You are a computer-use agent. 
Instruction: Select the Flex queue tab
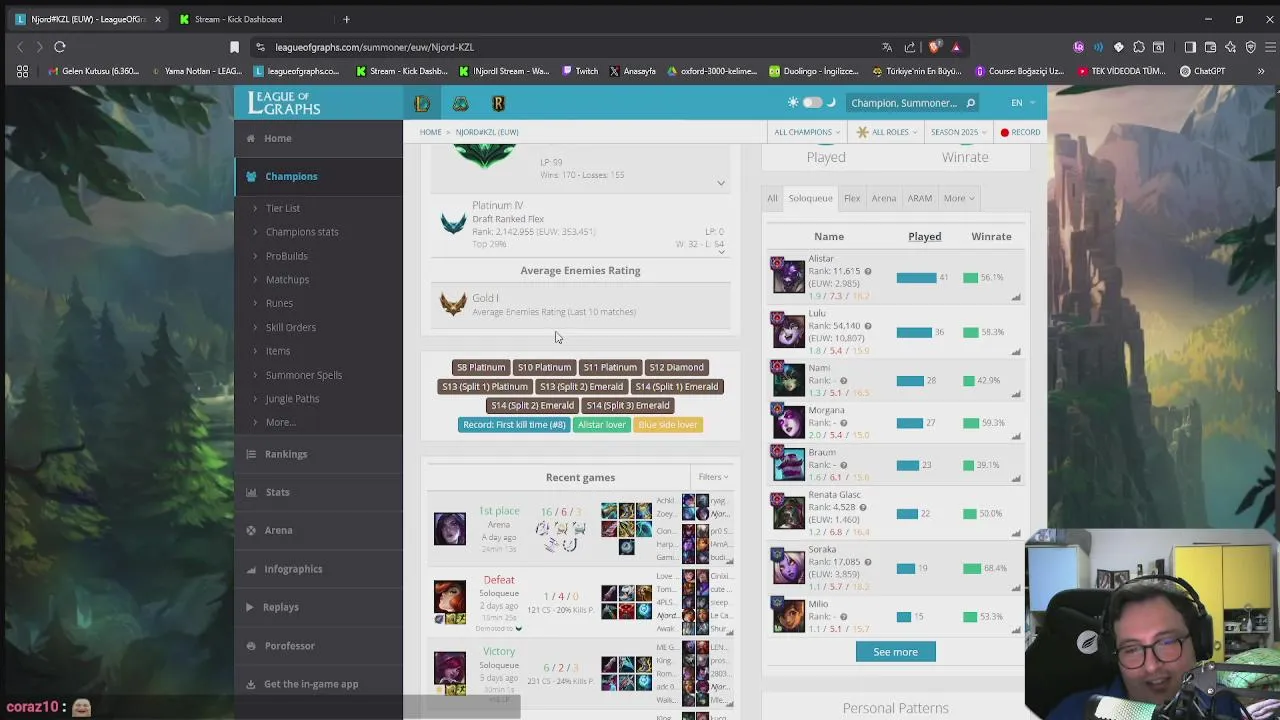[852, 198]
